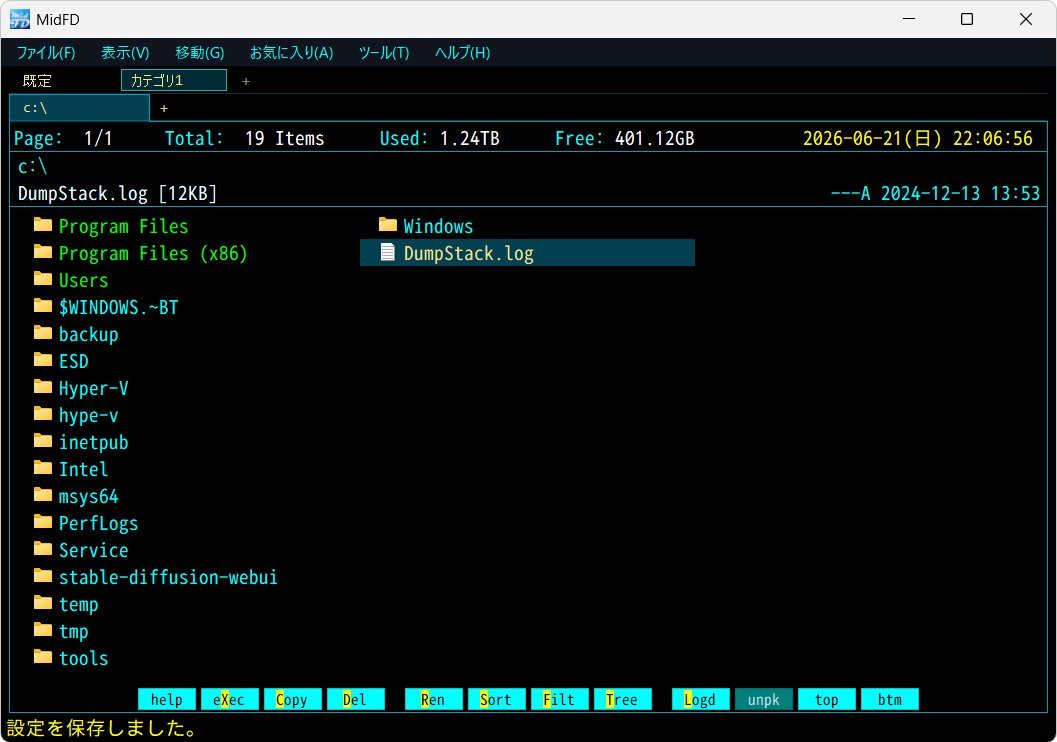The image size is (1057, 742).
Task: Click the 2026-06-21(日) 22:06:56 clock text
Action: (x=917, y=138)
